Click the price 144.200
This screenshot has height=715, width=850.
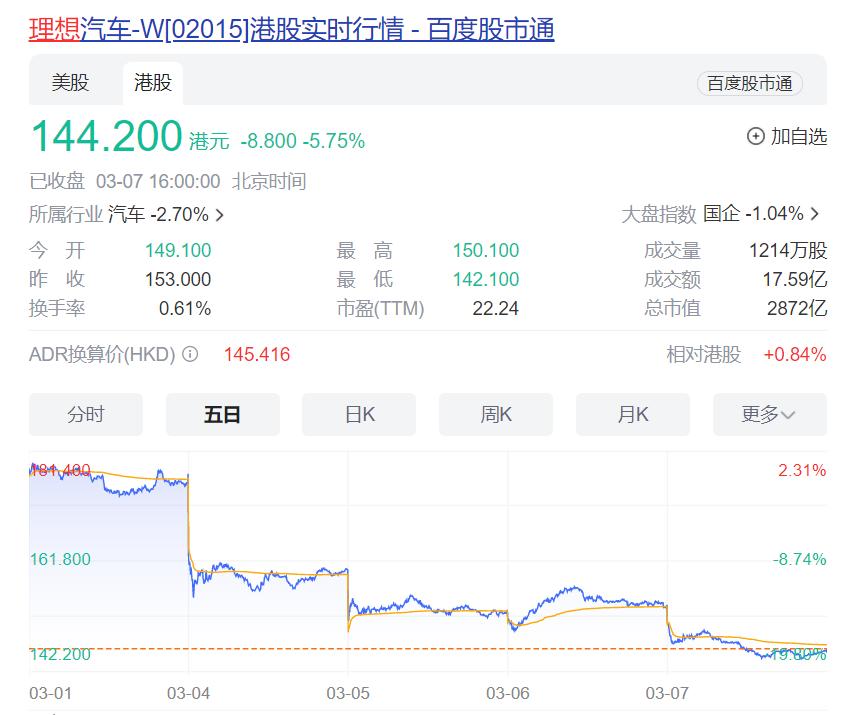tap(107, 136)
